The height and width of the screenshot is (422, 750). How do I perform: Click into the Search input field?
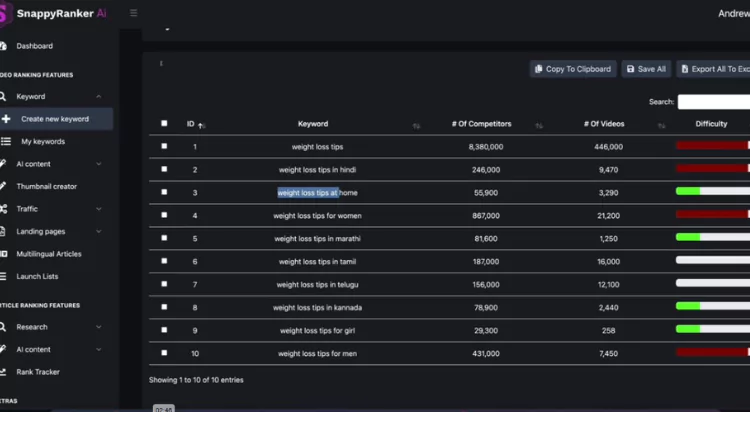pos(714,102)
